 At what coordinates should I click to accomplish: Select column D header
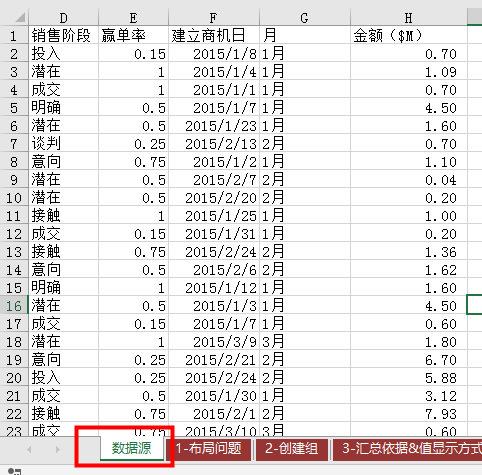pyautogui.click(x=63, y=17)
